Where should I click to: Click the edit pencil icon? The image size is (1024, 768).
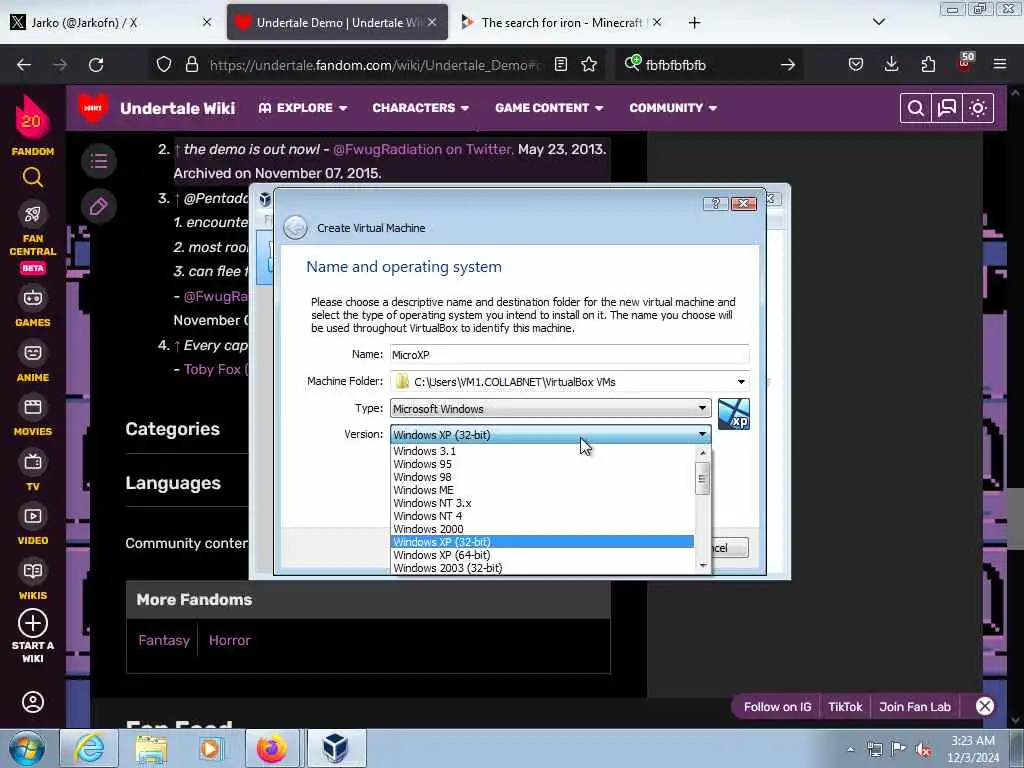coord(99,207)
